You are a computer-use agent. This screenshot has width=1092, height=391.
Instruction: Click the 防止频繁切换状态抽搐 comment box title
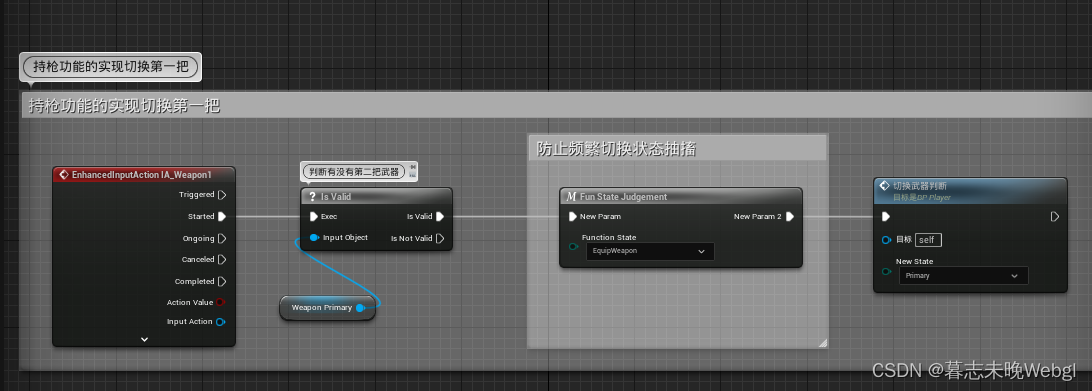tap(616, 149)
